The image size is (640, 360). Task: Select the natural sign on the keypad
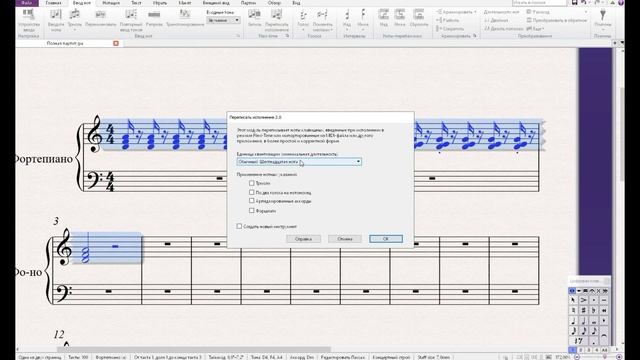pyautogui.click(x=573, y=310)
